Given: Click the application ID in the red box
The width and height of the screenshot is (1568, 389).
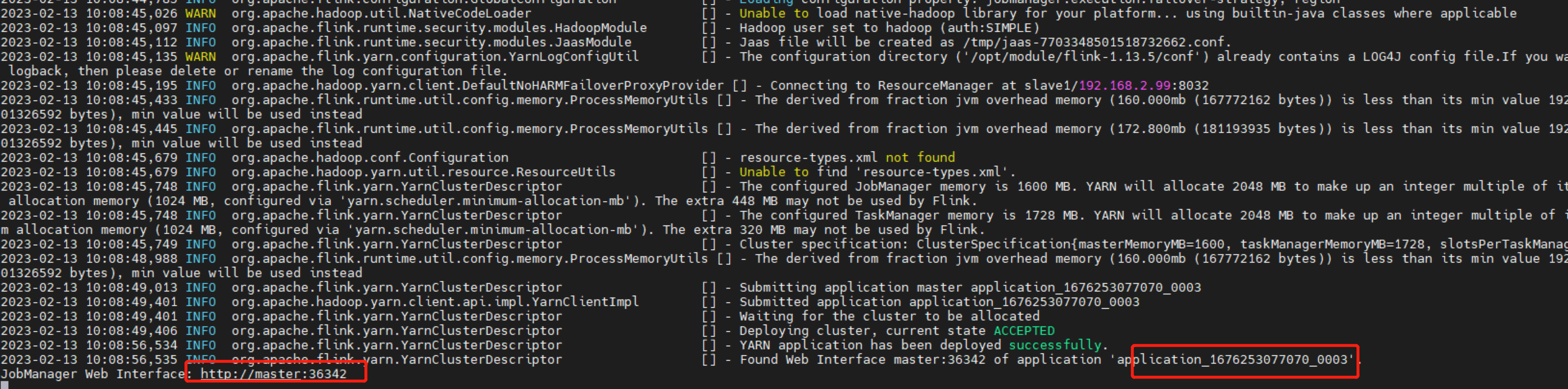Looking at the screenshot, I should (x=1235, y=360).
